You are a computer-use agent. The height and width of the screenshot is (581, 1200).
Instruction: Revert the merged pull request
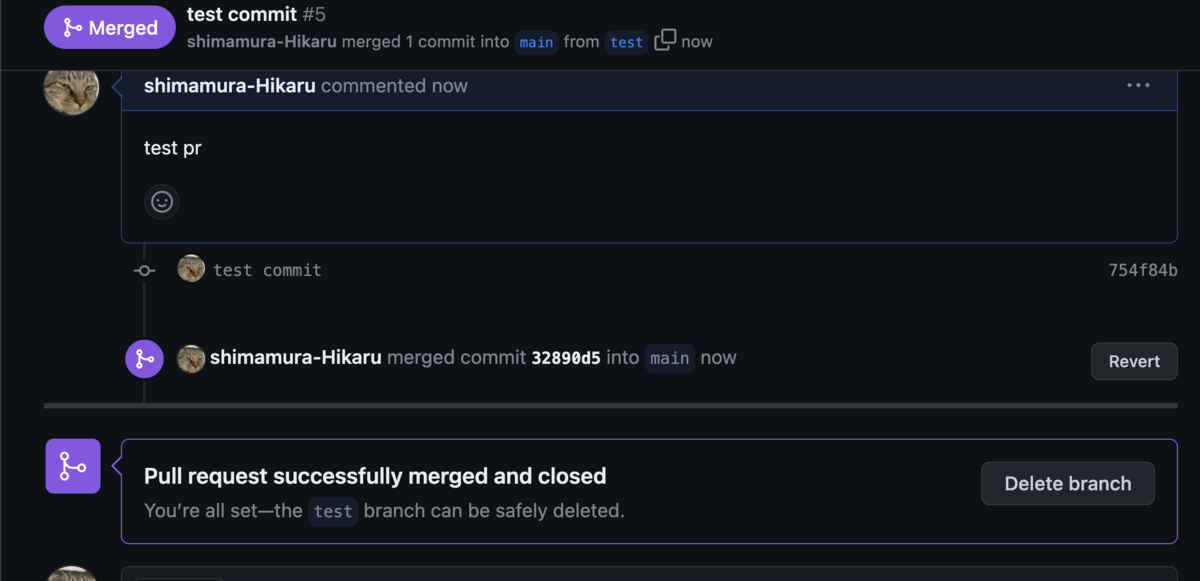1134,361
